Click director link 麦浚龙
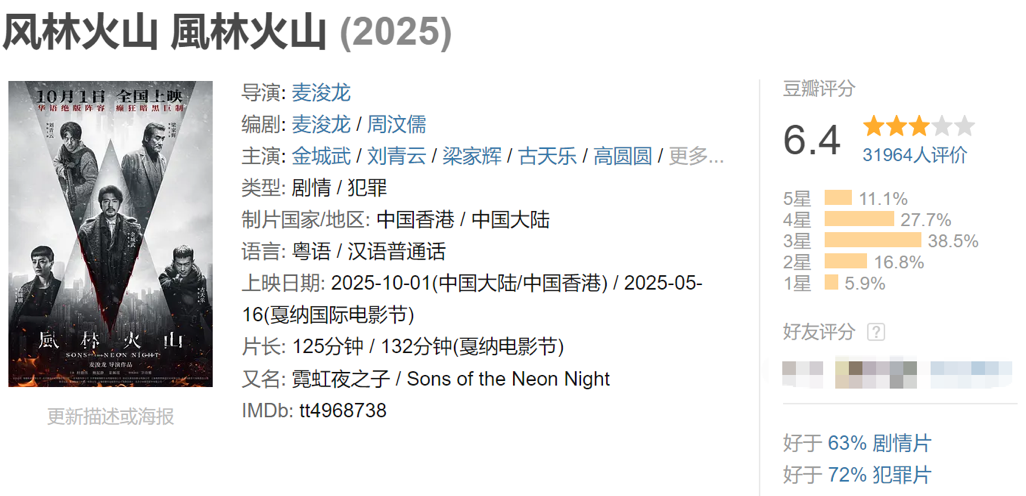1026x496 pixels. [x=321, y=93]
